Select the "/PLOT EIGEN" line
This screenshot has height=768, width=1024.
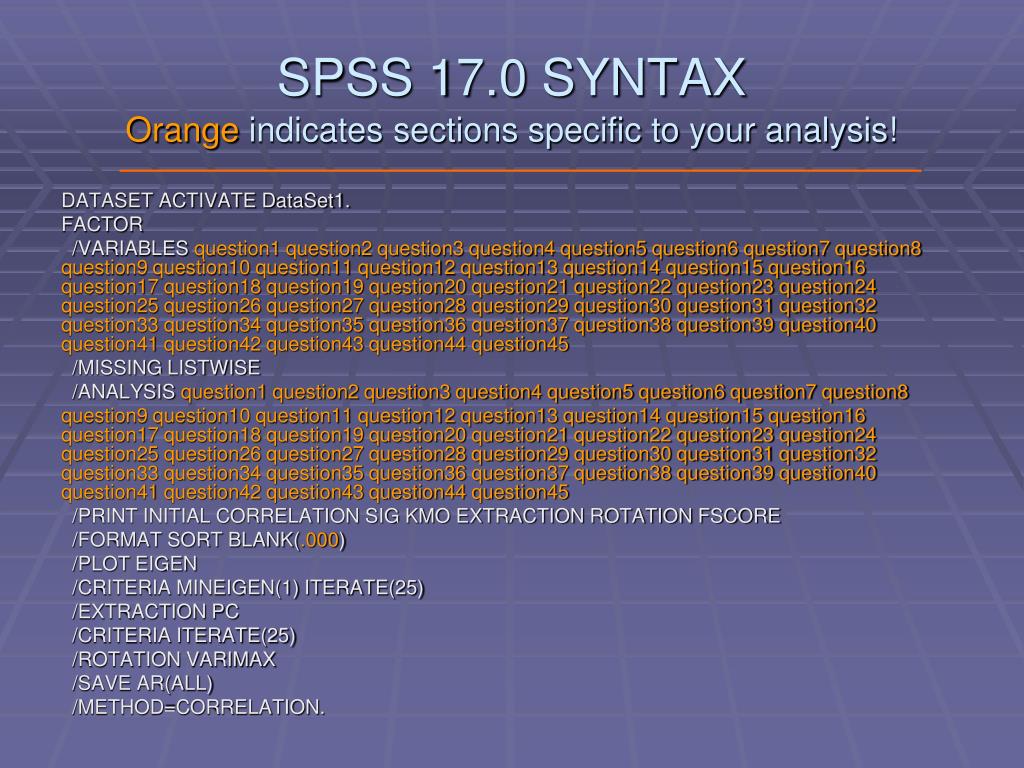[134, 564]
